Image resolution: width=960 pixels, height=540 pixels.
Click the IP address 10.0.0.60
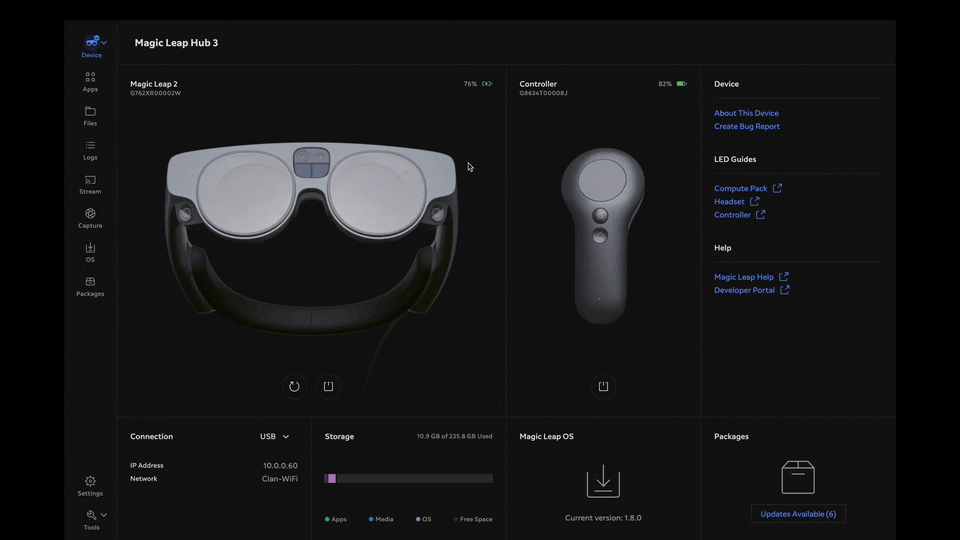280,466
